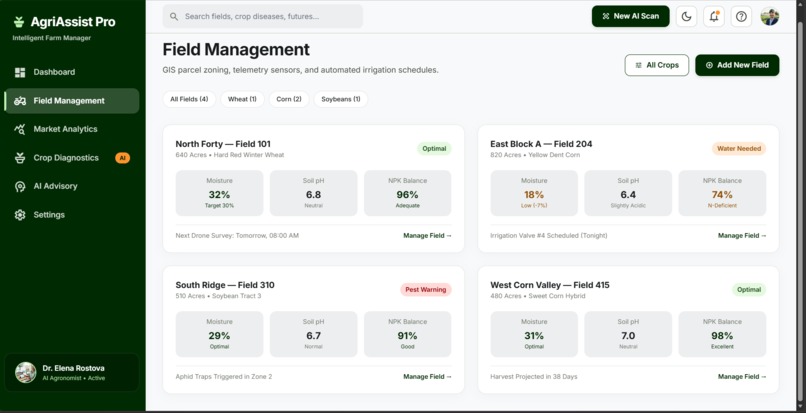Open Manage Field for East Block A
The height and width of the screenshot is (413, 806).
[x=742, y=236]
